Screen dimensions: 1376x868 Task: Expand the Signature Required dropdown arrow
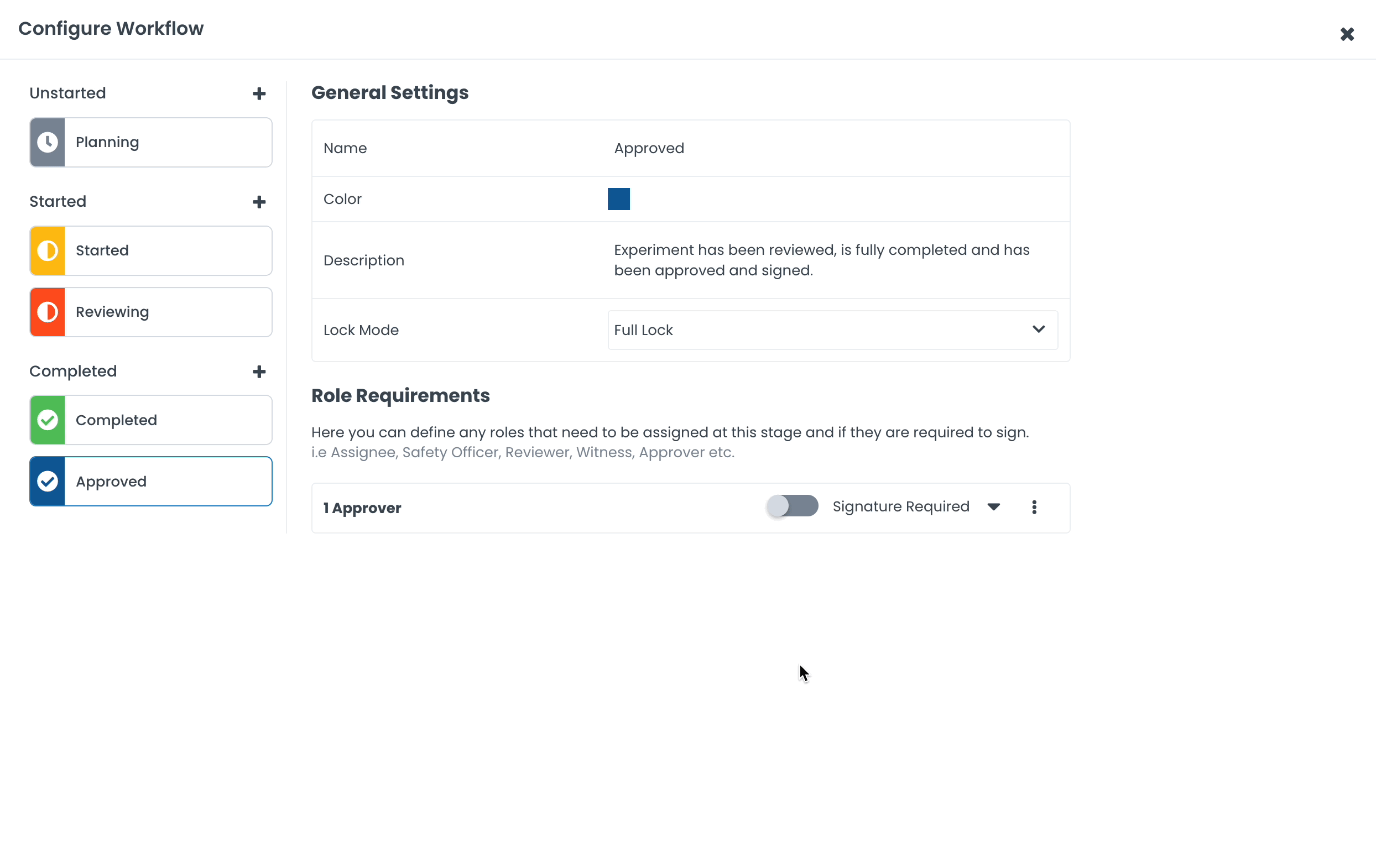[993, 507]
